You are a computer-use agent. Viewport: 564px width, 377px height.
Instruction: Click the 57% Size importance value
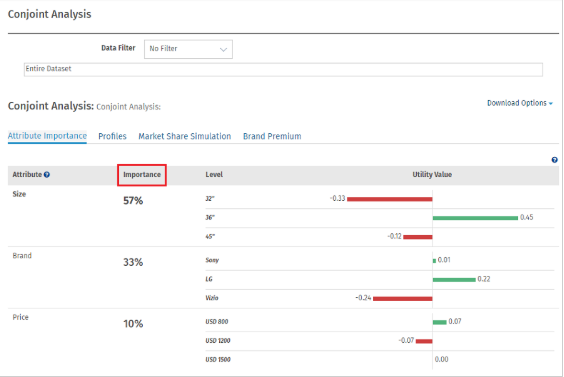click(133, 201)
